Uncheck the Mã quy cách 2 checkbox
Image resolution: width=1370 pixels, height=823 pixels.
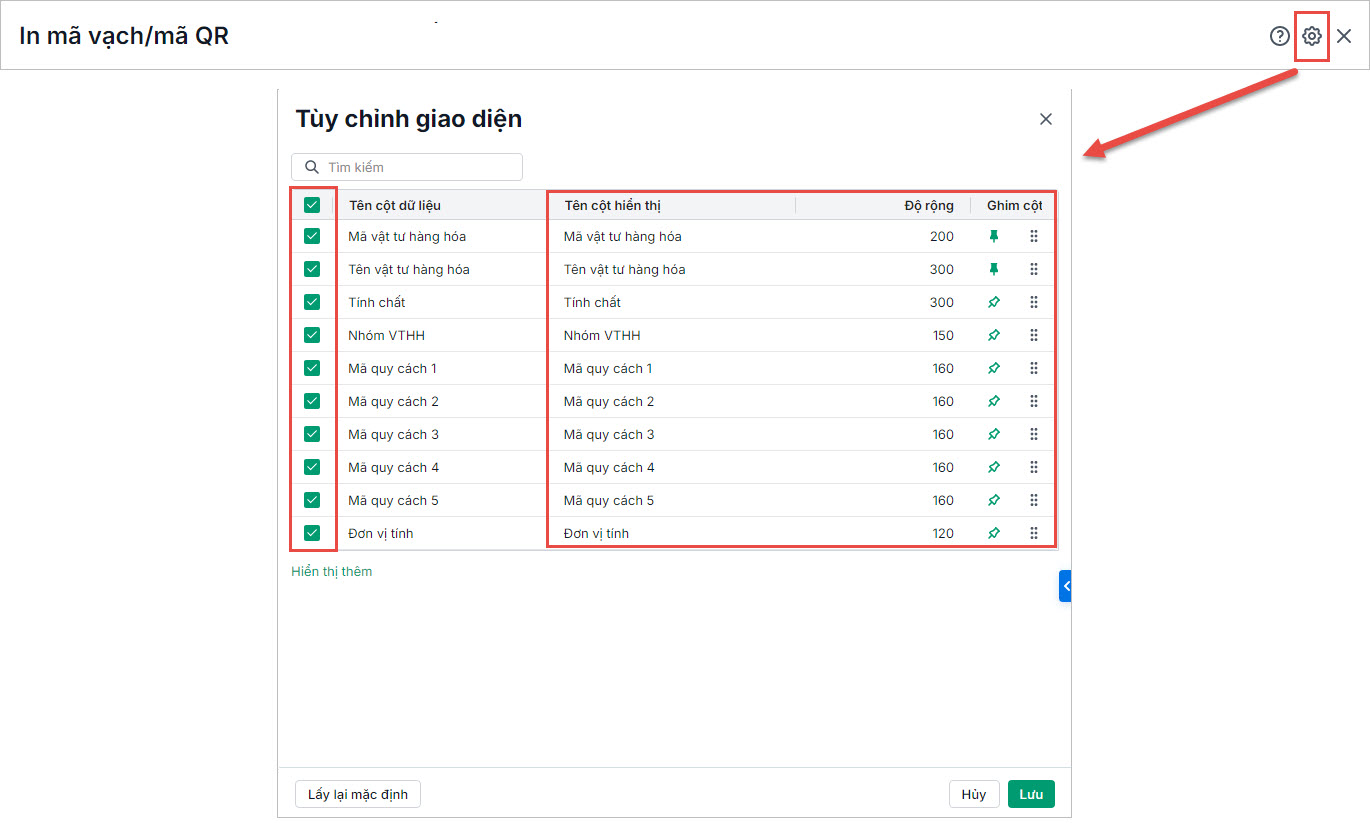pos(312,401)
